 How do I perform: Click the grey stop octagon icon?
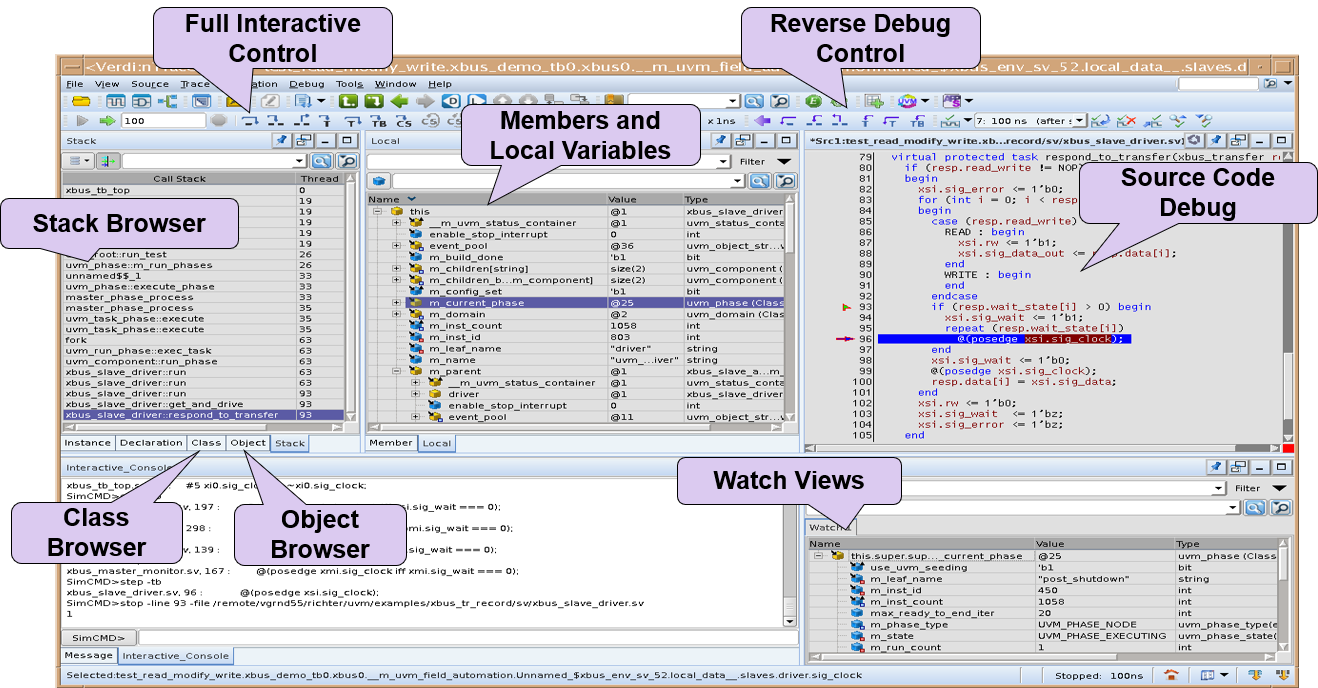219,121
